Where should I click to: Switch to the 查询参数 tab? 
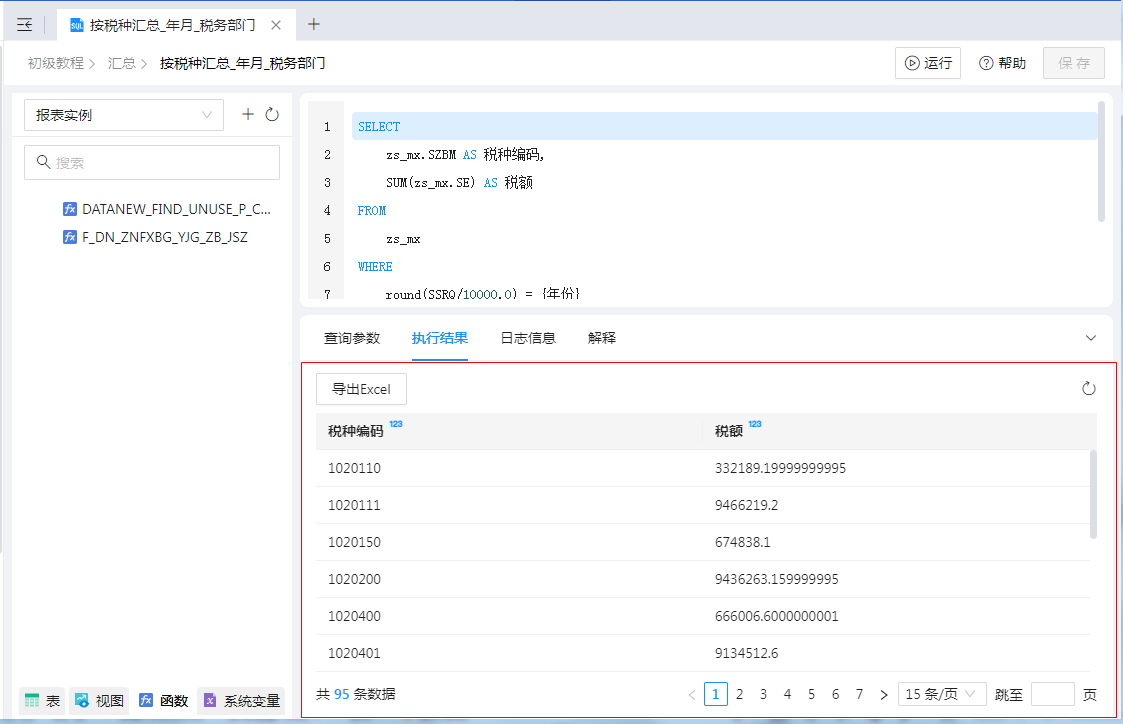coord(352,338)
